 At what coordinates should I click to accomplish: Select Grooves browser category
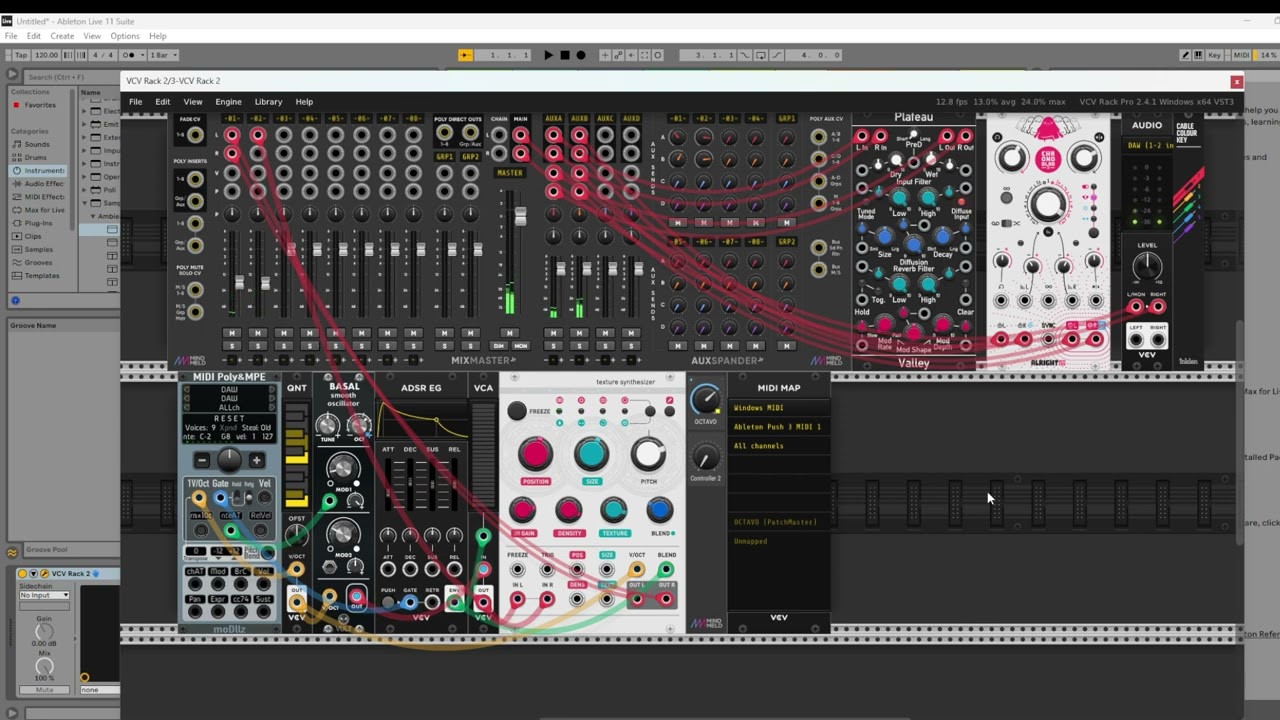pos(39,262)
